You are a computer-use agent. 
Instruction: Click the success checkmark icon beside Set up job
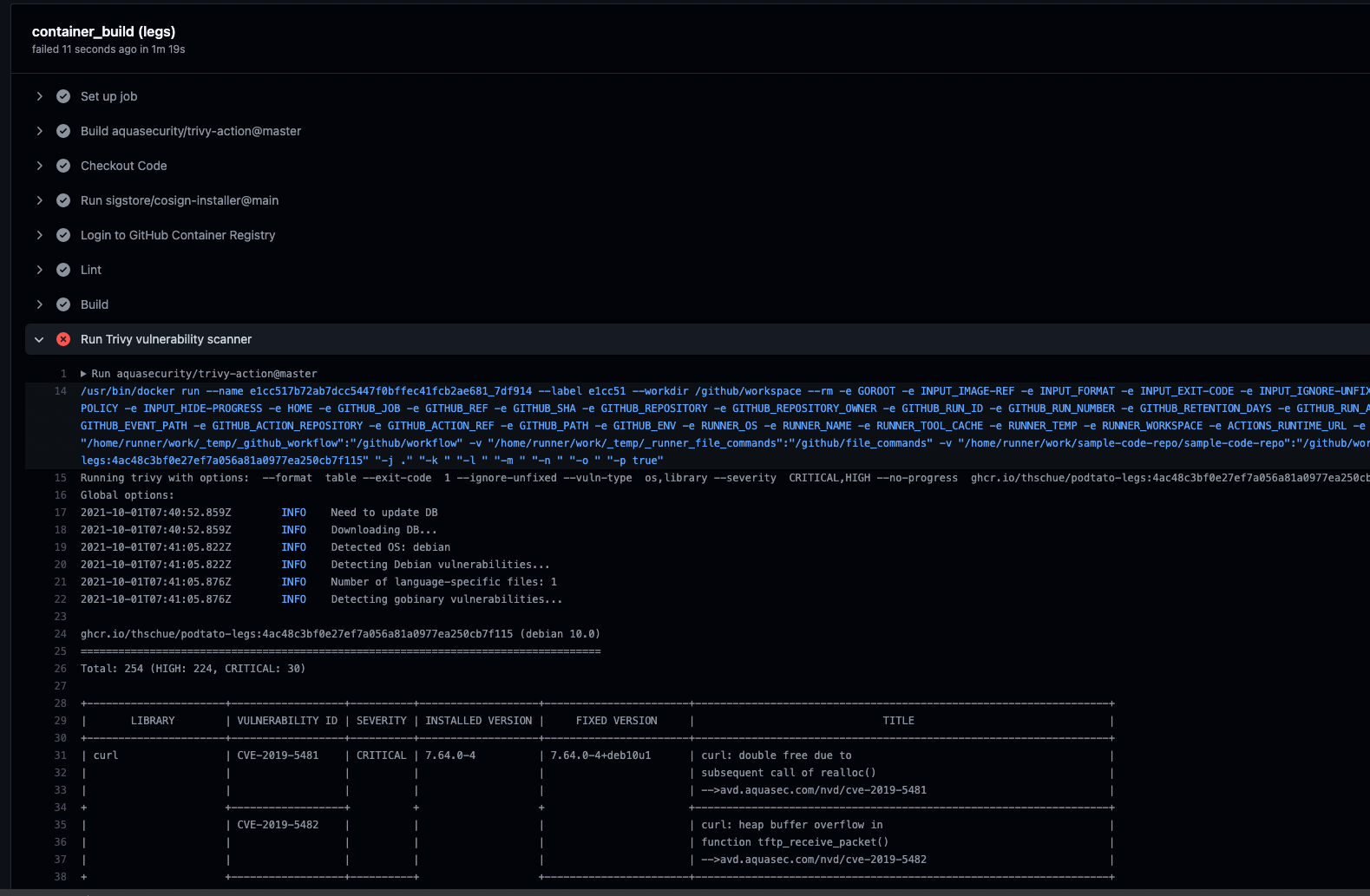click(x=63, y=96)
